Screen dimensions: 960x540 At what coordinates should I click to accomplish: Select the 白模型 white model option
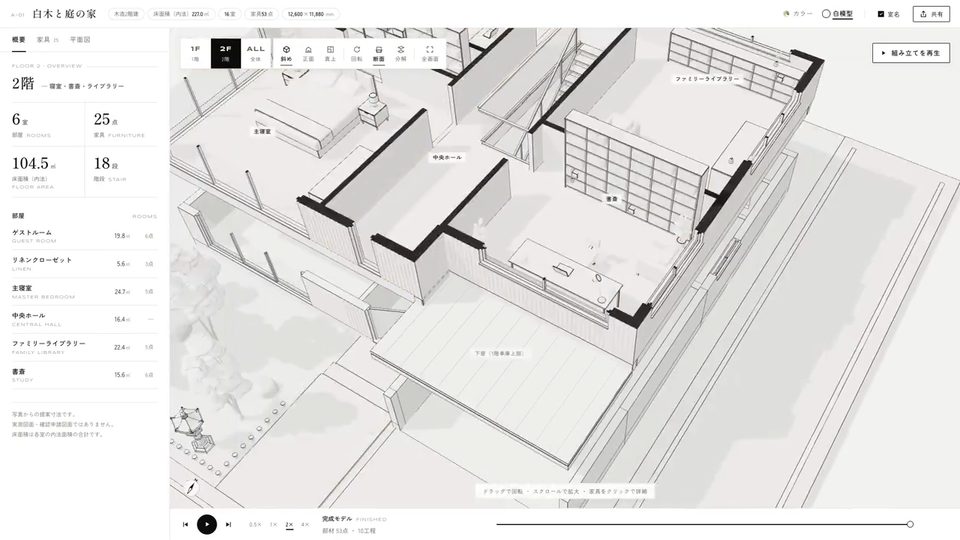[837, 13]
